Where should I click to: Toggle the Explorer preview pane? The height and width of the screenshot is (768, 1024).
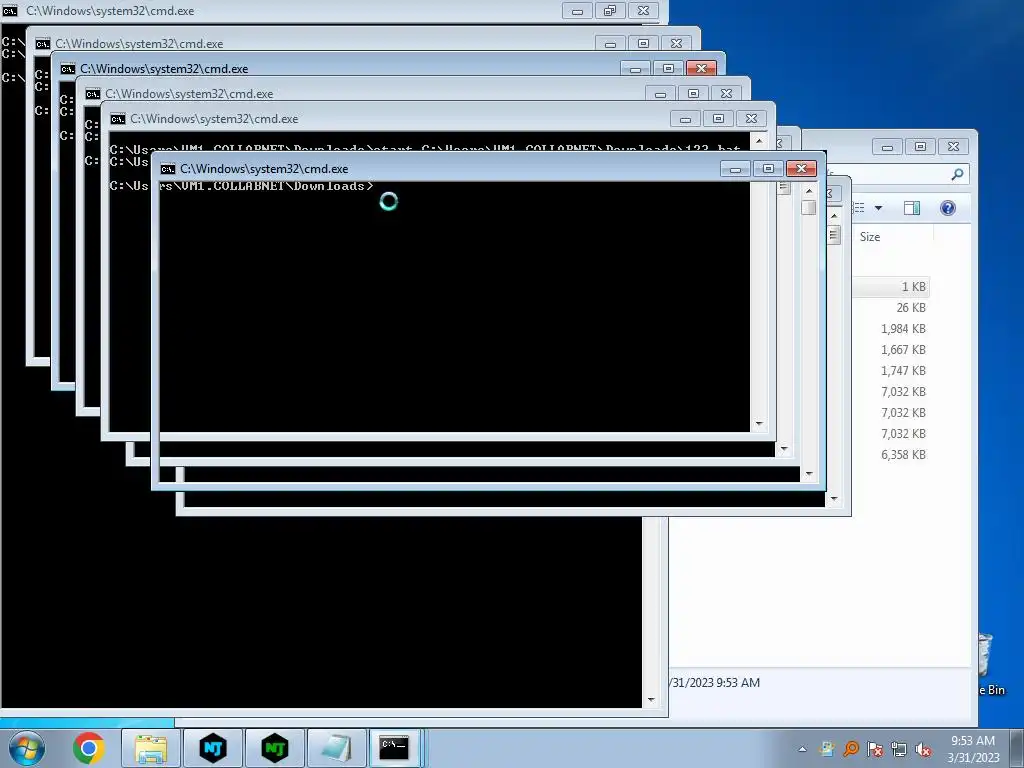912,208
